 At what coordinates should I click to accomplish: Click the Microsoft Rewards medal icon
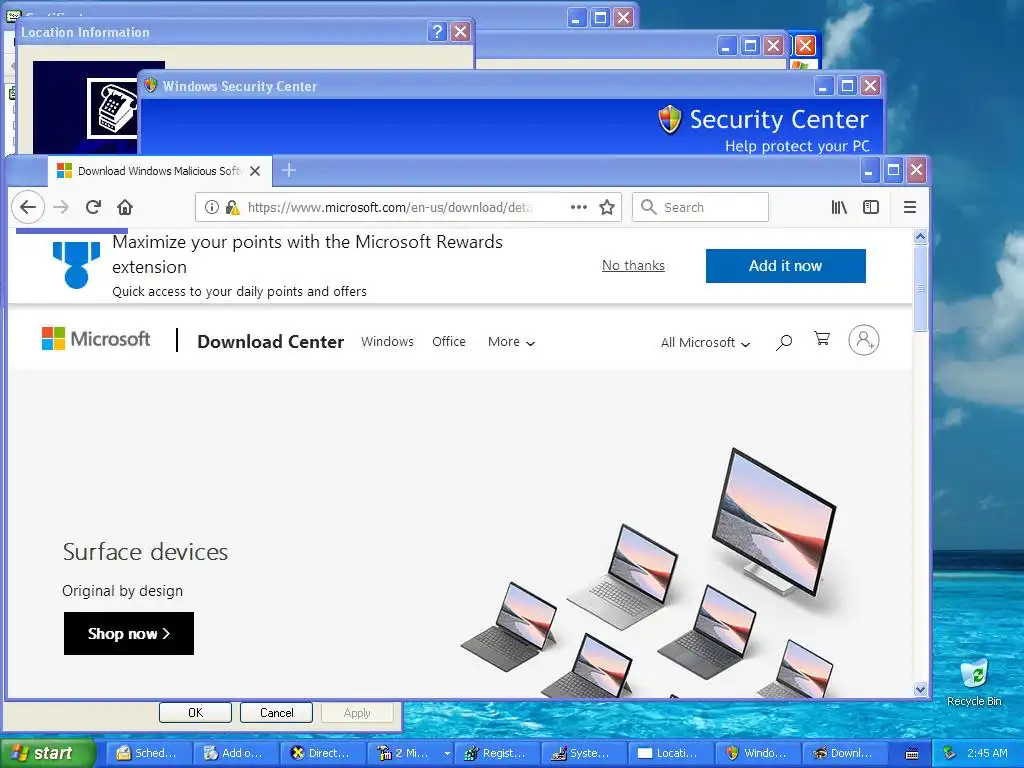point(76,264)
